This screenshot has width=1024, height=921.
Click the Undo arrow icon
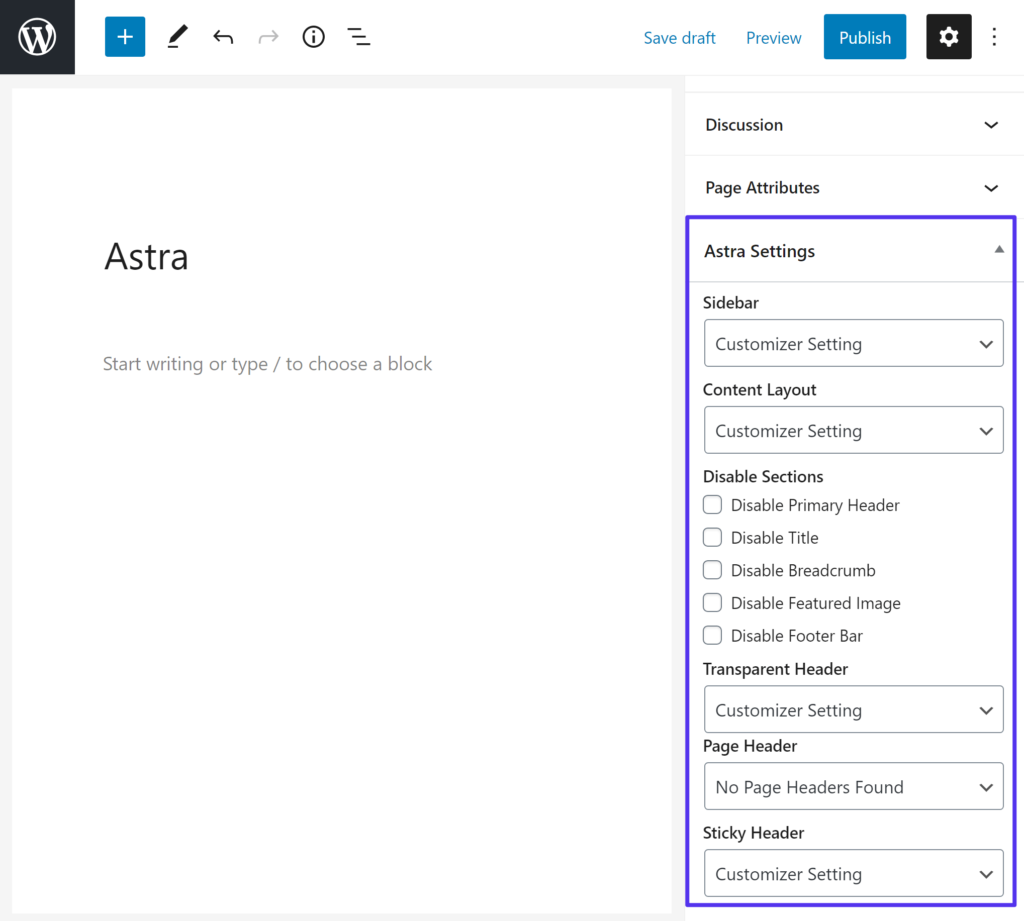click(223, 37)
